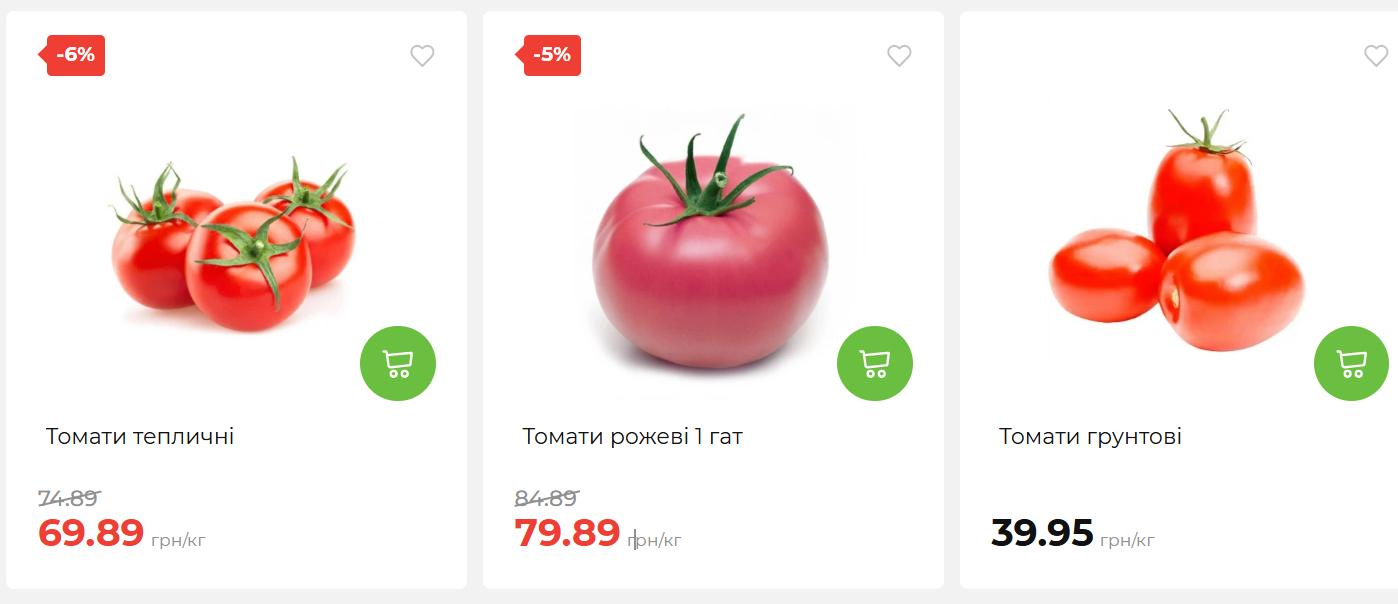Favorite Томати грунтові with heart icon
The width and height of the screenshot is (1398, 604).
click(1376, 56)
